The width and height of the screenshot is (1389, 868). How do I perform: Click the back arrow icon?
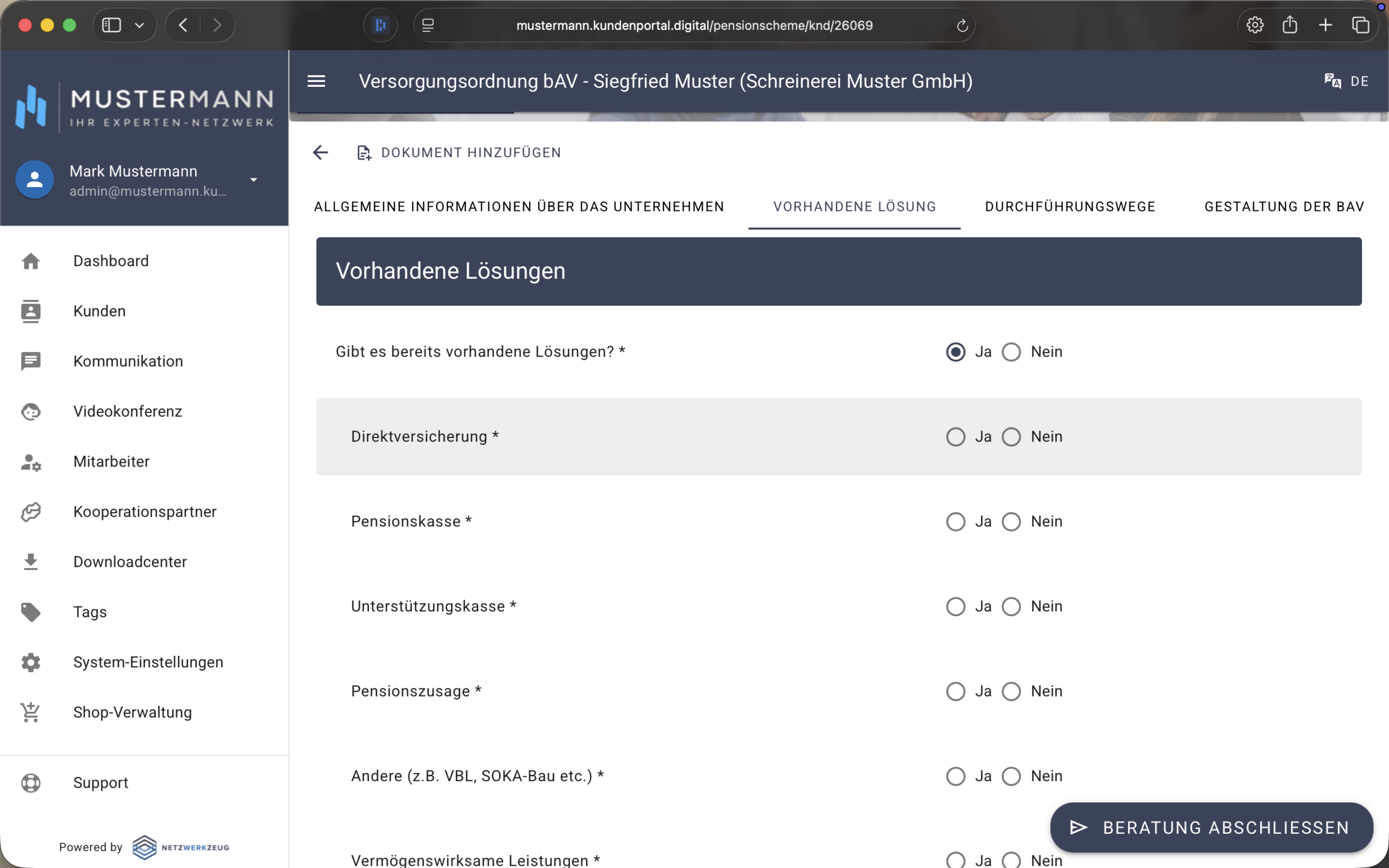tap(320, 152)
